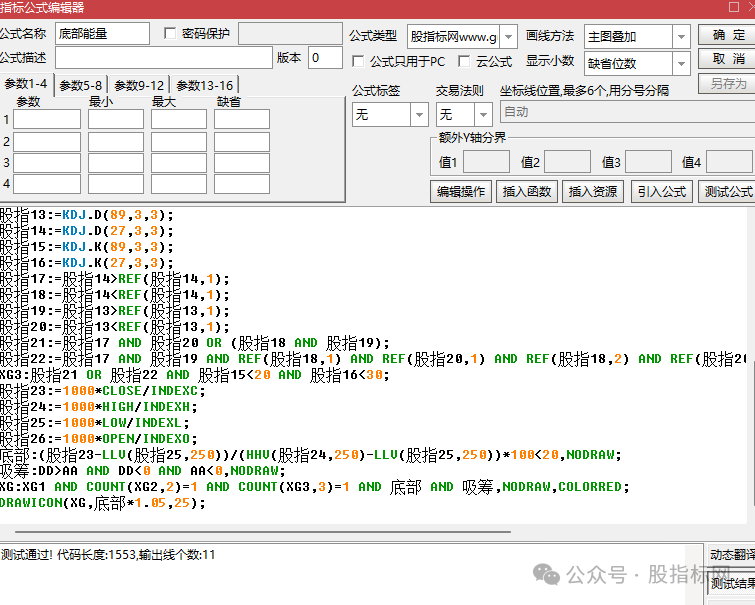This screenshot has width=755, height=605.
Task: Click the 坐标线位置 field showing 自动
Action: click(x=627, y=112)
